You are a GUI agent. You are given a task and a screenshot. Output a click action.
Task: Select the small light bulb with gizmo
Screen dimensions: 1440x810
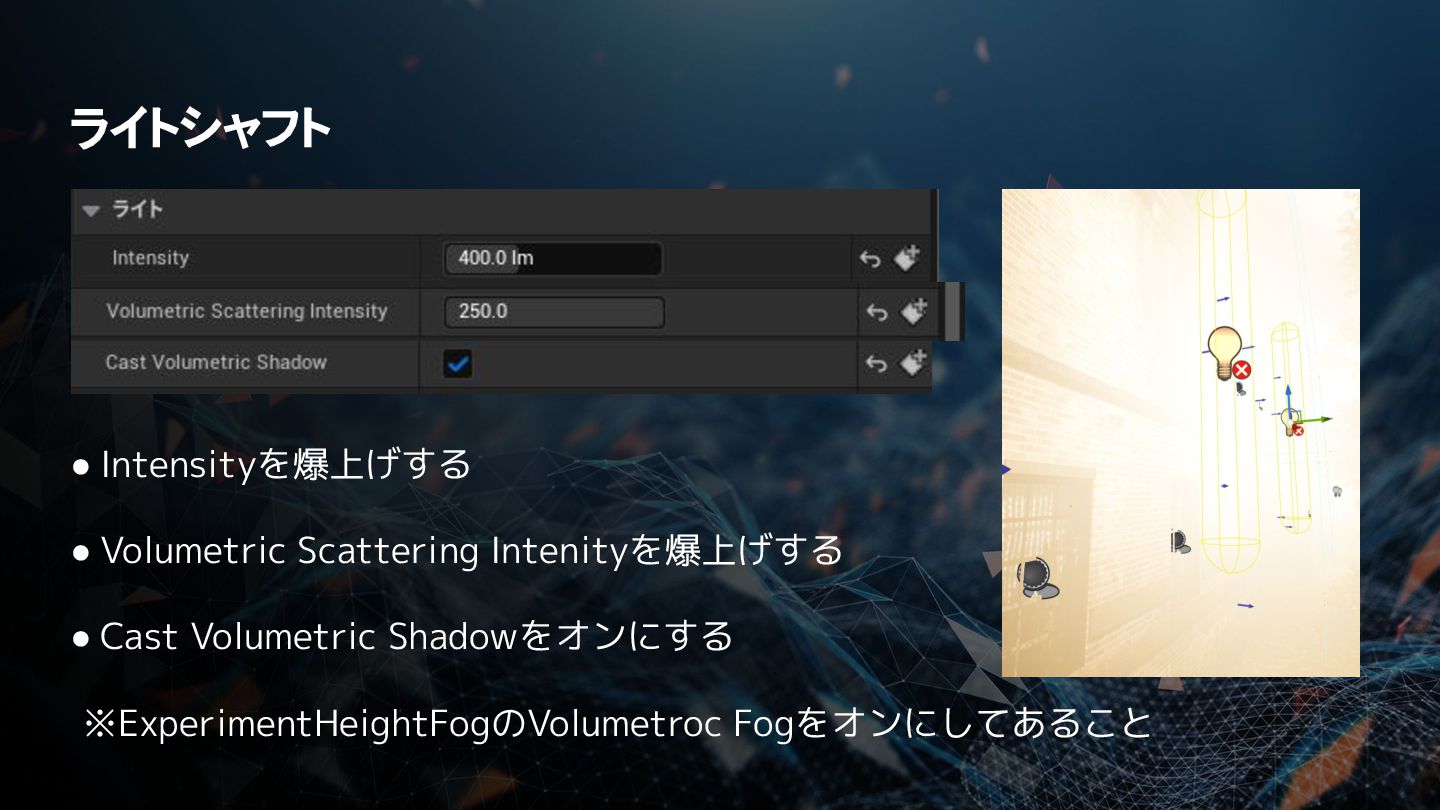point(1290,421)
